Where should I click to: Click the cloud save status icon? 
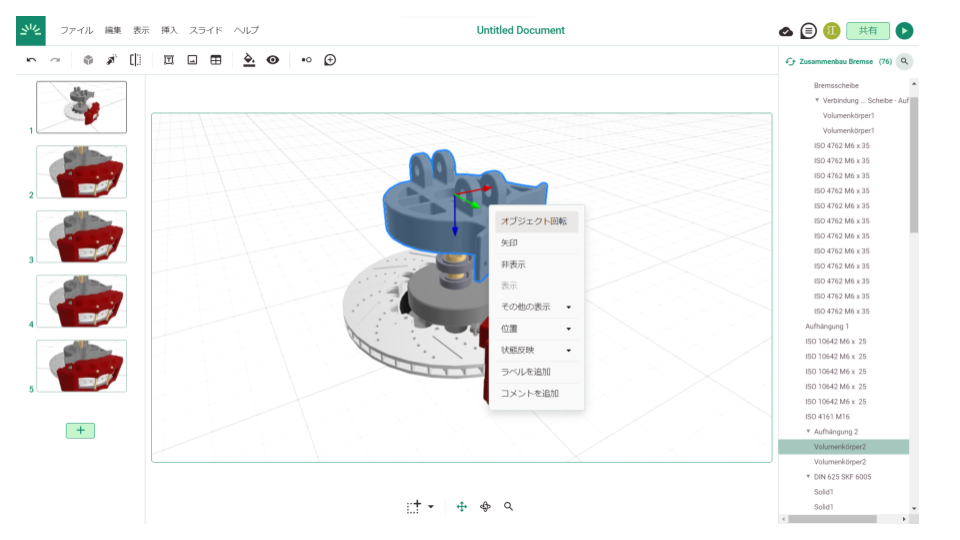(x=786, y=31)
